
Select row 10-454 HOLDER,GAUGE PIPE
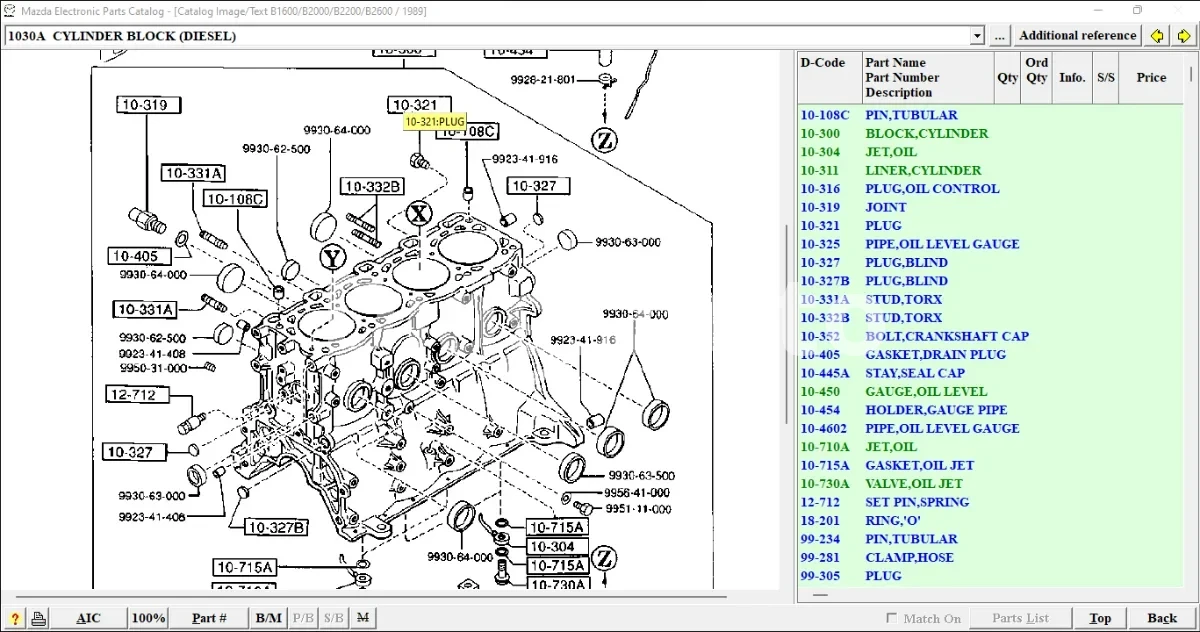pyautogui.click(x=990, y=410)
